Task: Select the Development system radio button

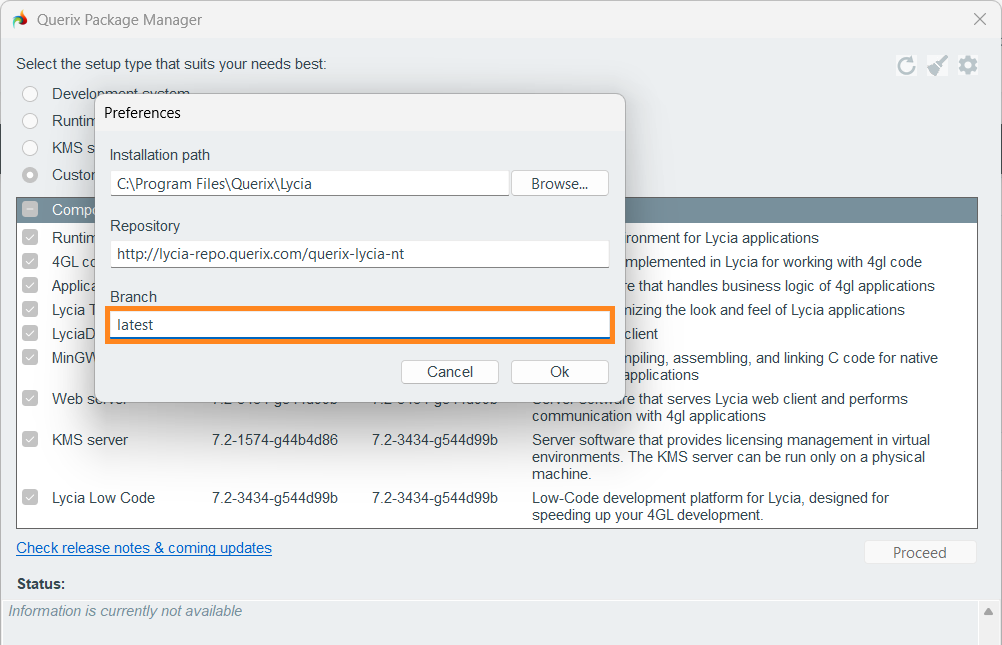Action: coord(31,94)
